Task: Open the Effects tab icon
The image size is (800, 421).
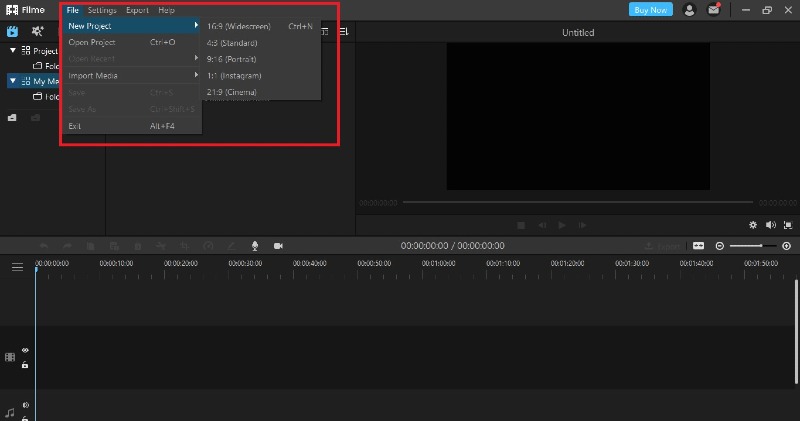Action: pos(37,32)
